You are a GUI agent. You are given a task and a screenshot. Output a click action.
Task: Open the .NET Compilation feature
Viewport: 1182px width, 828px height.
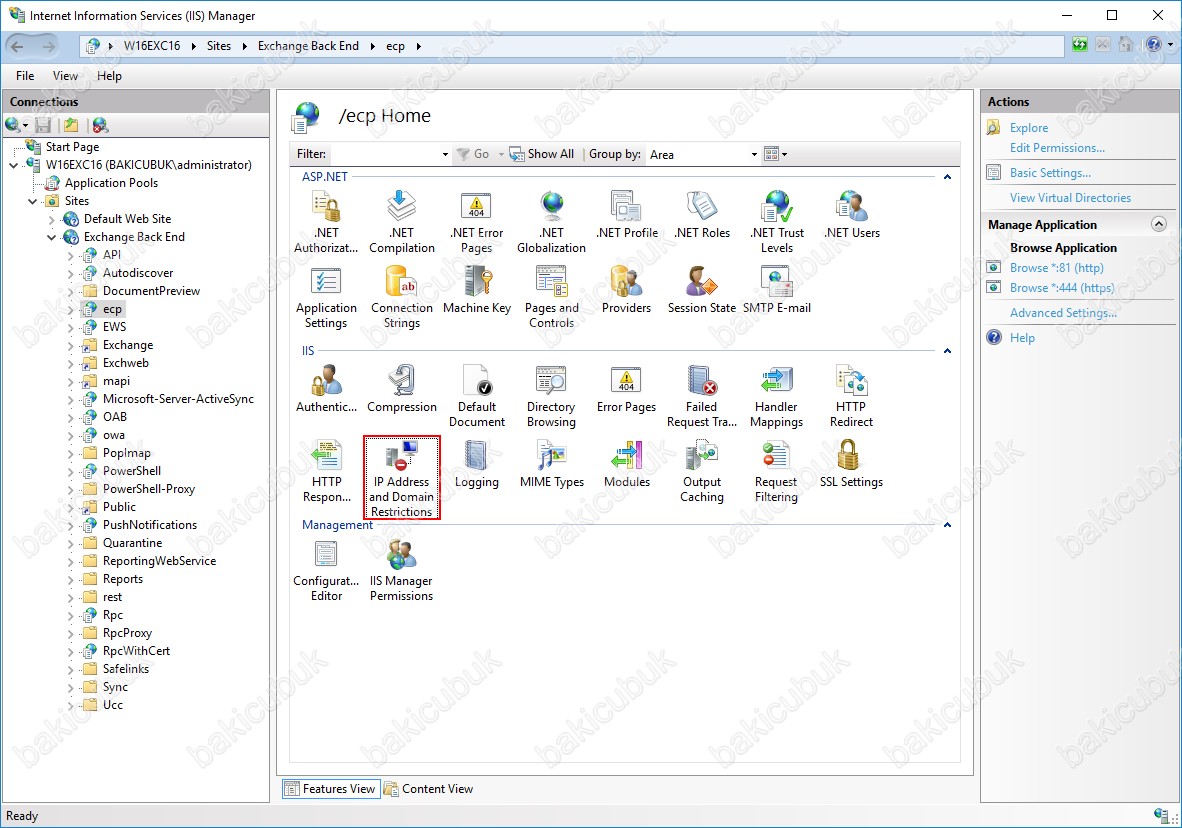pyautogui.click(x=402, y=222)
